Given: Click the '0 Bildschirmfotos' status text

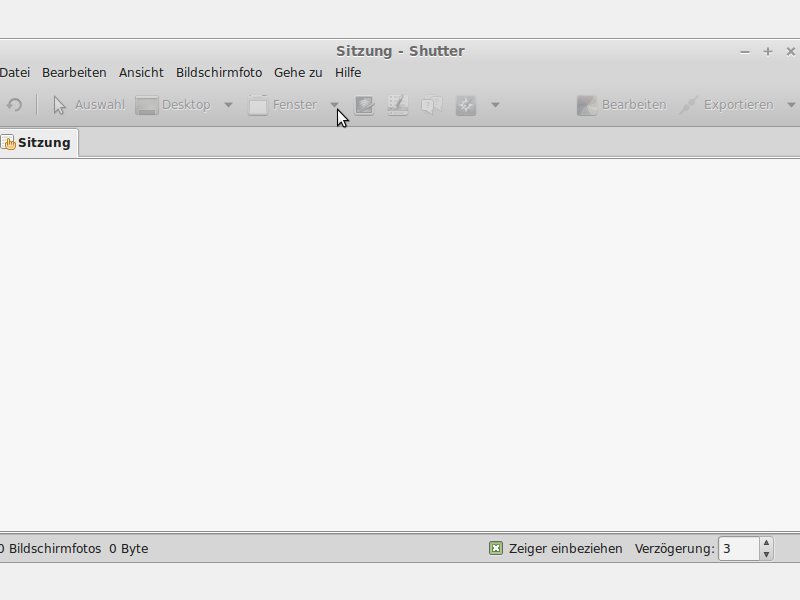Looking at the screenshot, I should tap(50, 548).
